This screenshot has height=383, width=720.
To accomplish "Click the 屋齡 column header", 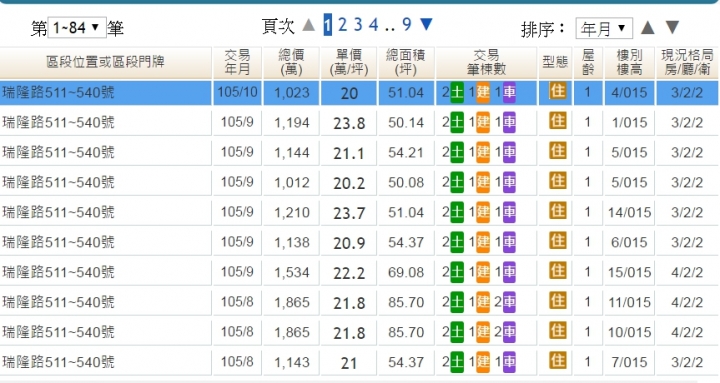I will point(588,62).
